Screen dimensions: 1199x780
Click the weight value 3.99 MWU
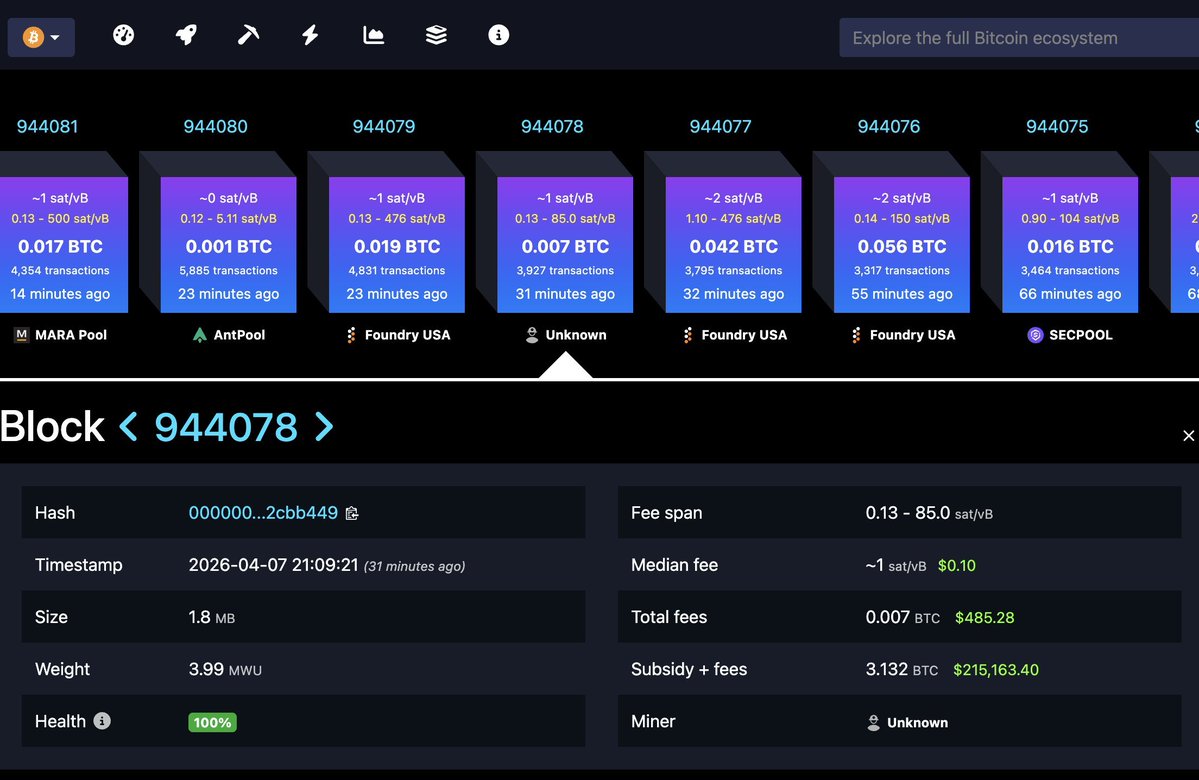225,669
